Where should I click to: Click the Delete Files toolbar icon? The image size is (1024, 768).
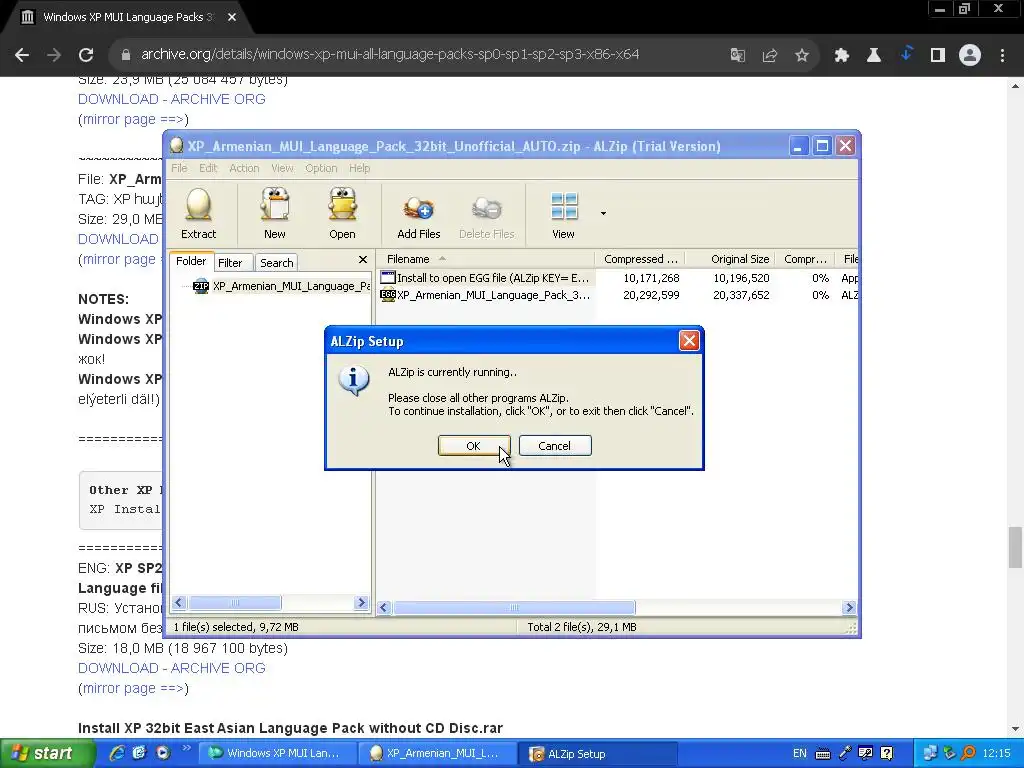click(x=487, y=209)
